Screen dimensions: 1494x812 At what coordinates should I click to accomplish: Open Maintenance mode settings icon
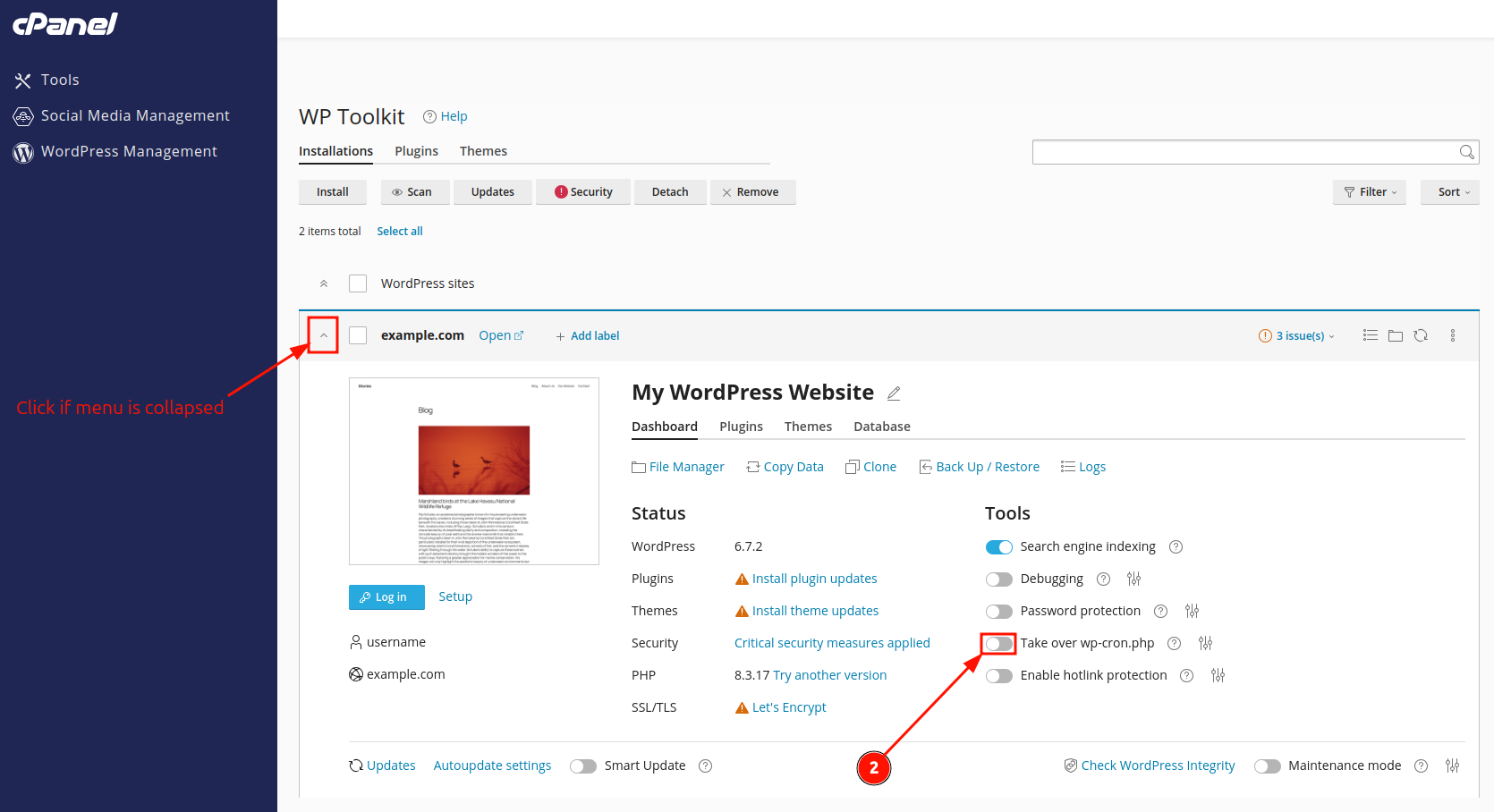click(x=1452, y=765)
